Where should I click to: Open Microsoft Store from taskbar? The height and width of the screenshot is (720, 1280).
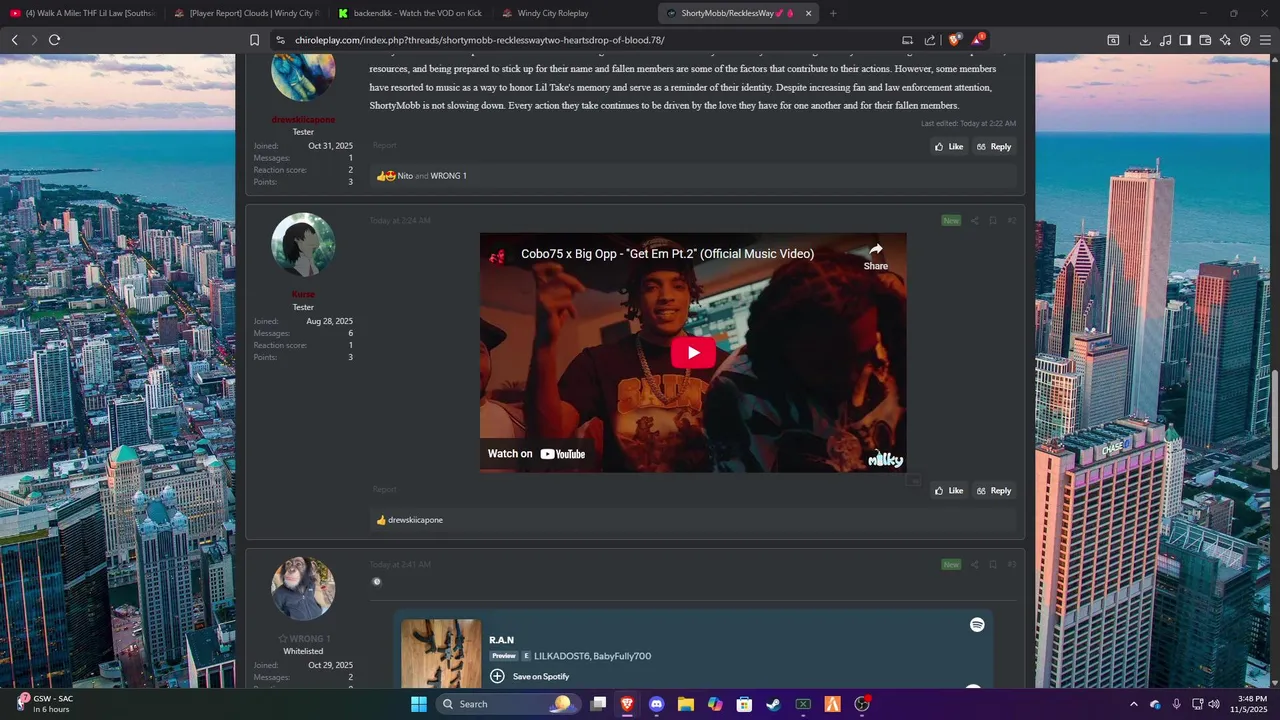pyautogui.click(x=744, y=704)
